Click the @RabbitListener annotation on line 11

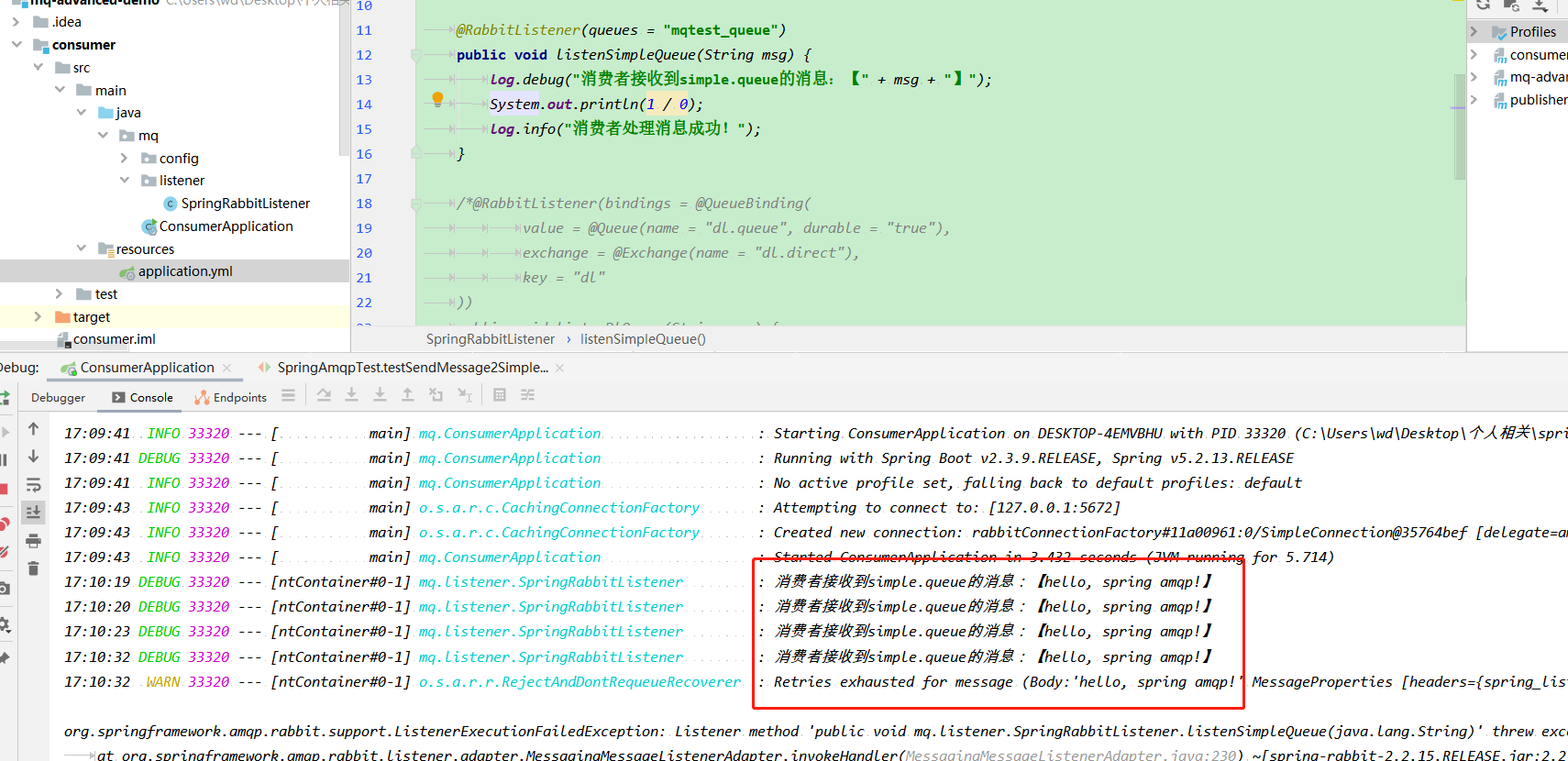pyautogui.click(x=518, y=30)
